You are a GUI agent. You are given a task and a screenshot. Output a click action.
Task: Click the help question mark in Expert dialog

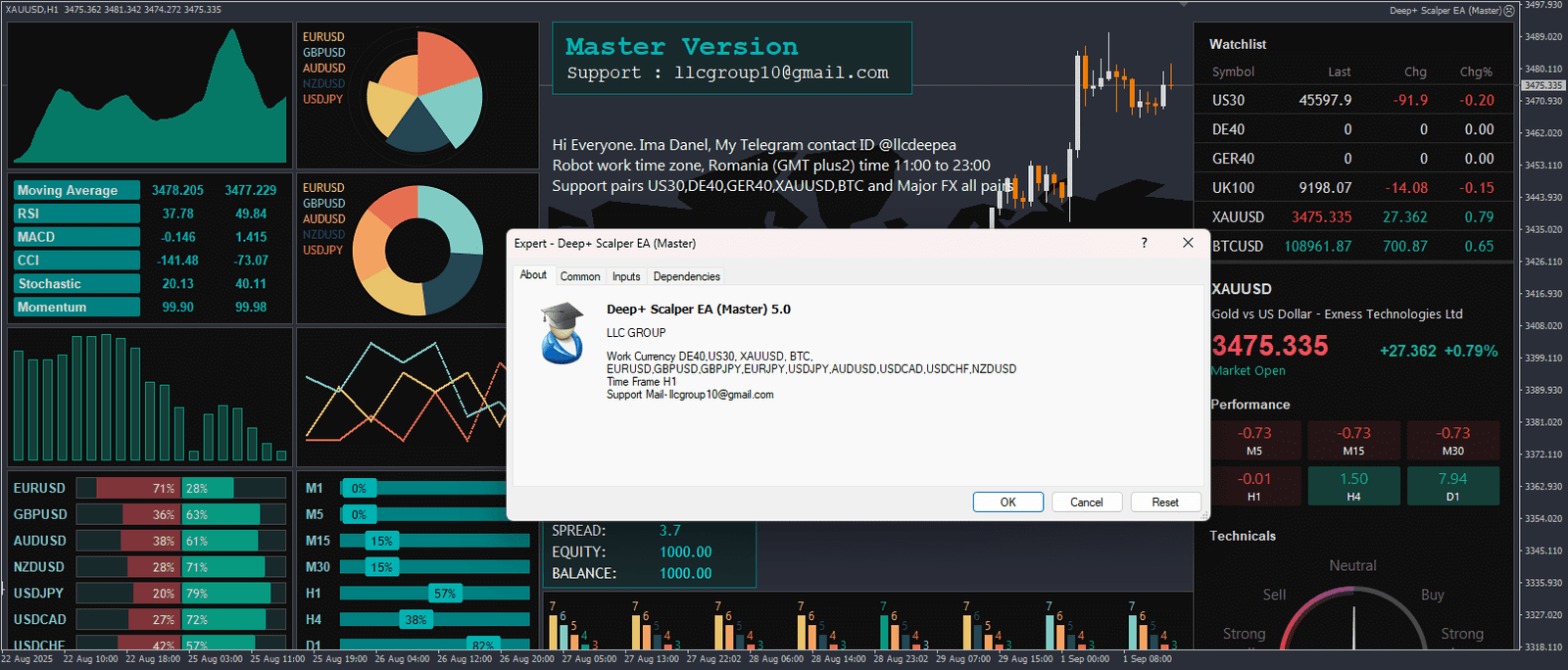(1144, 243)
